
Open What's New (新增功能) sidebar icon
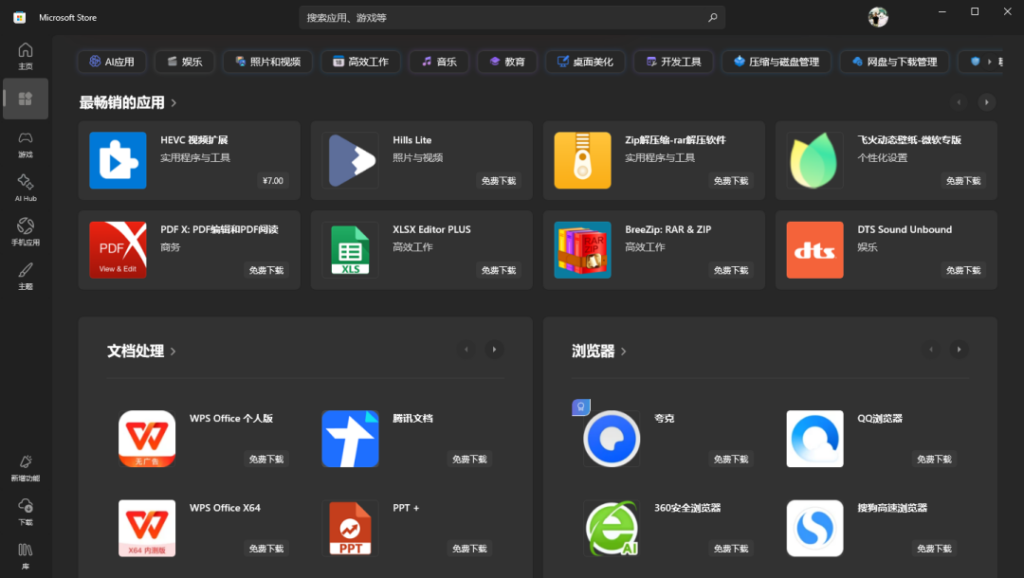(x=25, y=468)
